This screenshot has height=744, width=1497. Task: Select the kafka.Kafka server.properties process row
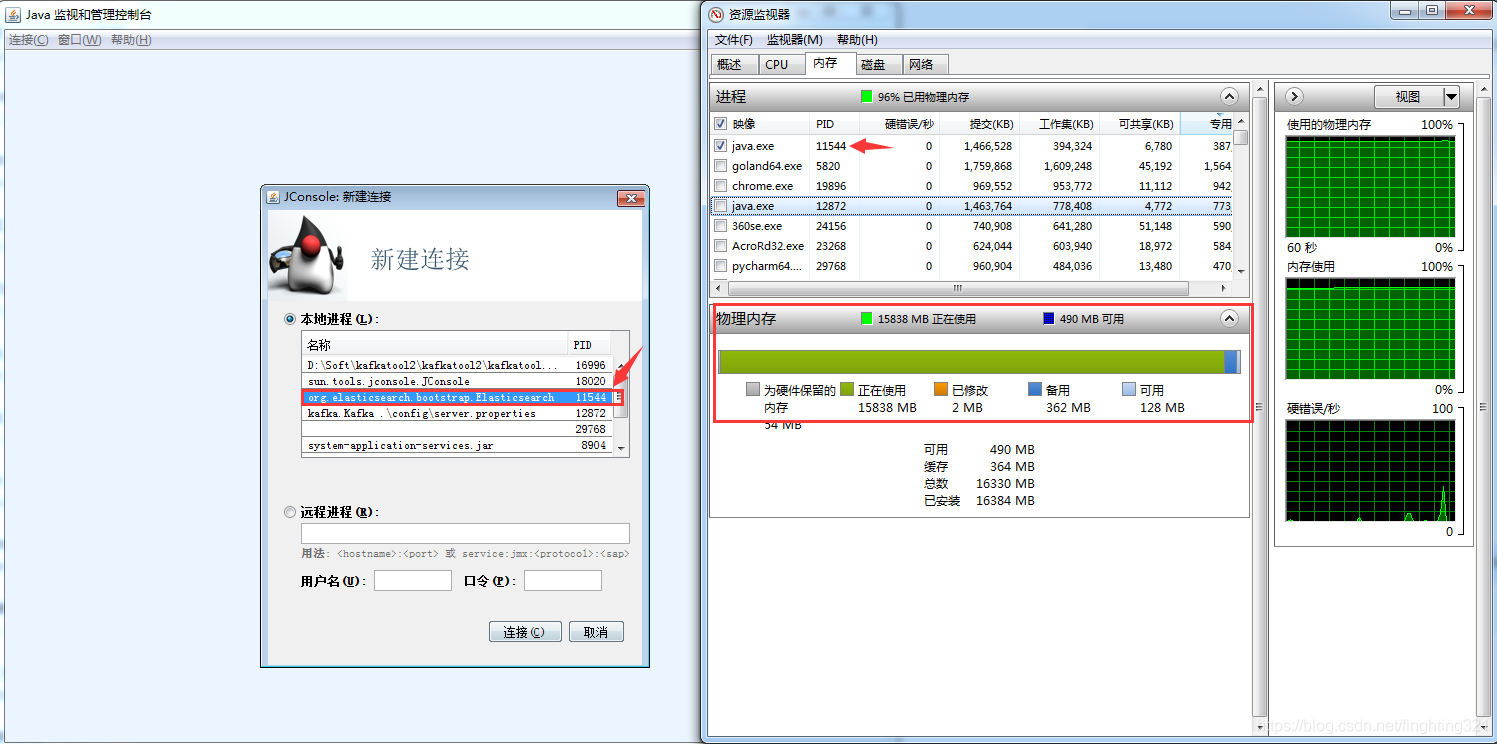tap(458, 413)
